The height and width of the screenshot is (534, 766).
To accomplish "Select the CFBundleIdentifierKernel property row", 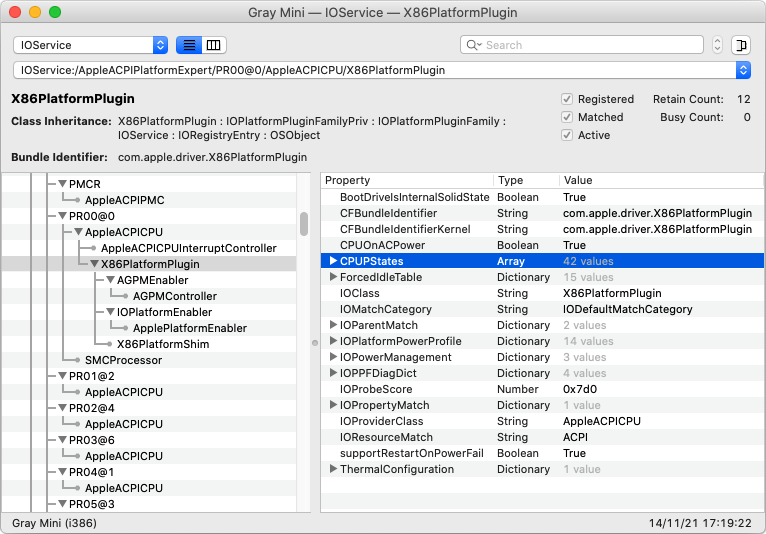I will coord(542,229).
